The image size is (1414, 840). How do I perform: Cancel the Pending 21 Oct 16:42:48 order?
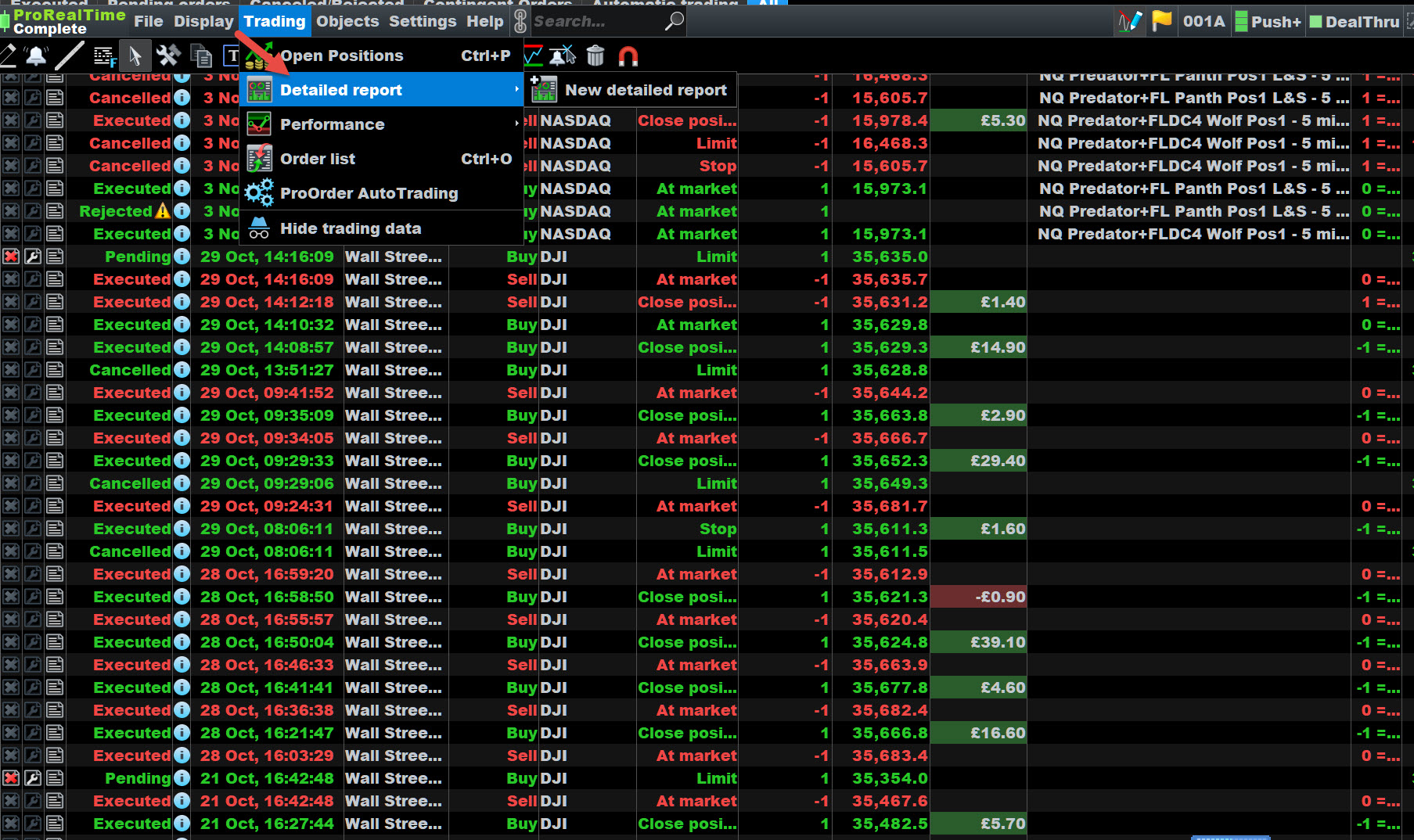pyautogui.click(x=11, y=778)
